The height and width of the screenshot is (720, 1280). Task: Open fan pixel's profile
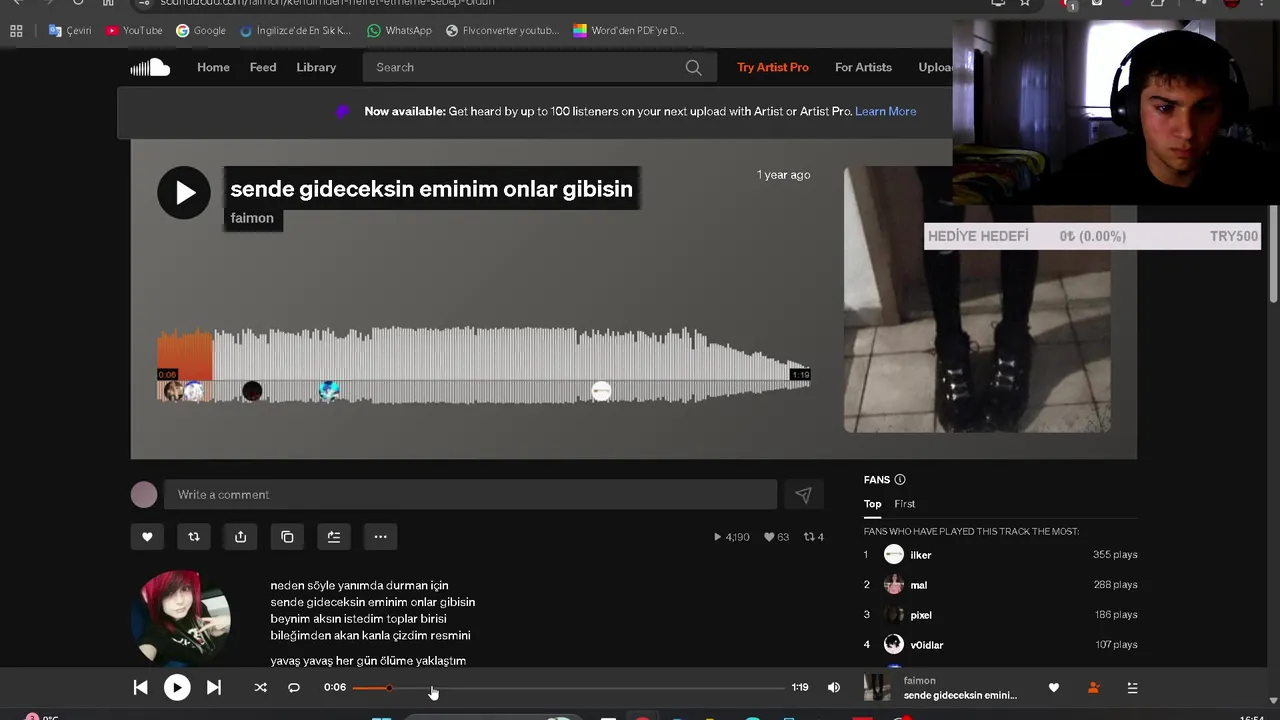[921, 615]
